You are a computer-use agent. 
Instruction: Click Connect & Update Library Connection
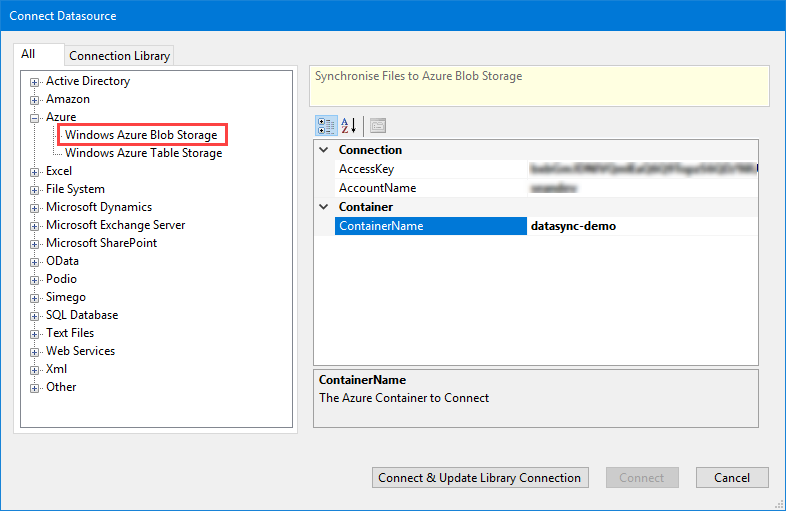tap(480, 478)
